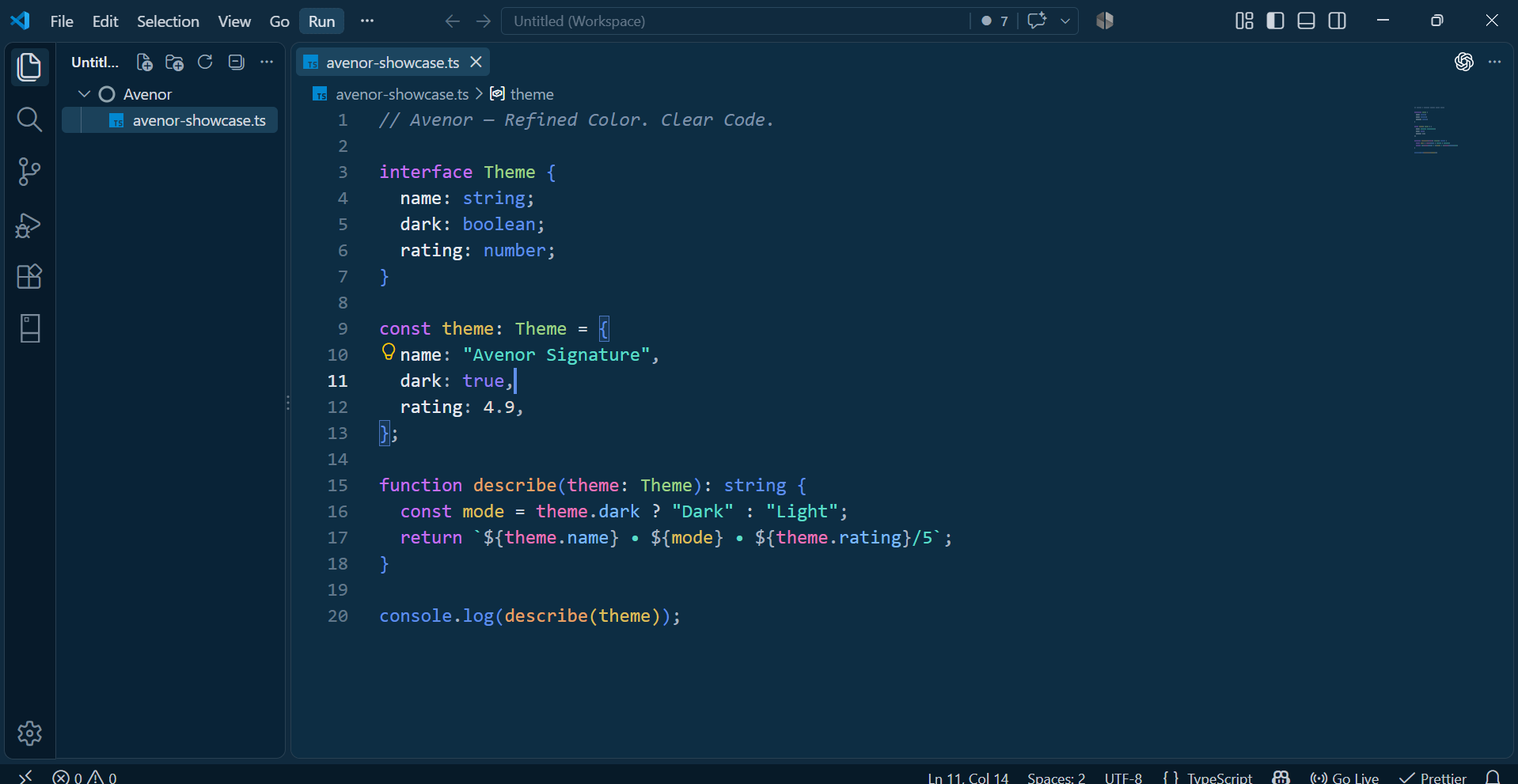Open the Manage settings gear
Image resolution: width=1518 pixels, height=784 pixels.
tap(29, 733)
